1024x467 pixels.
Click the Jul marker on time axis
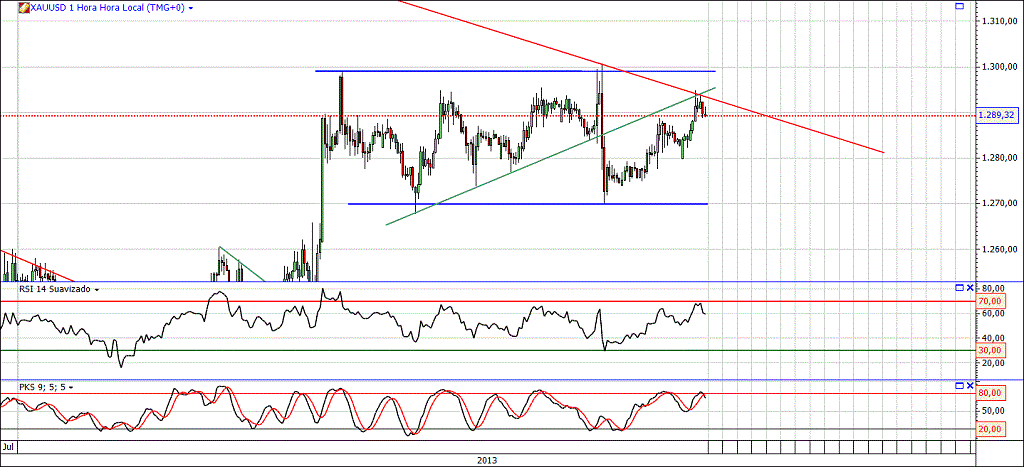[x=8, y=447]
